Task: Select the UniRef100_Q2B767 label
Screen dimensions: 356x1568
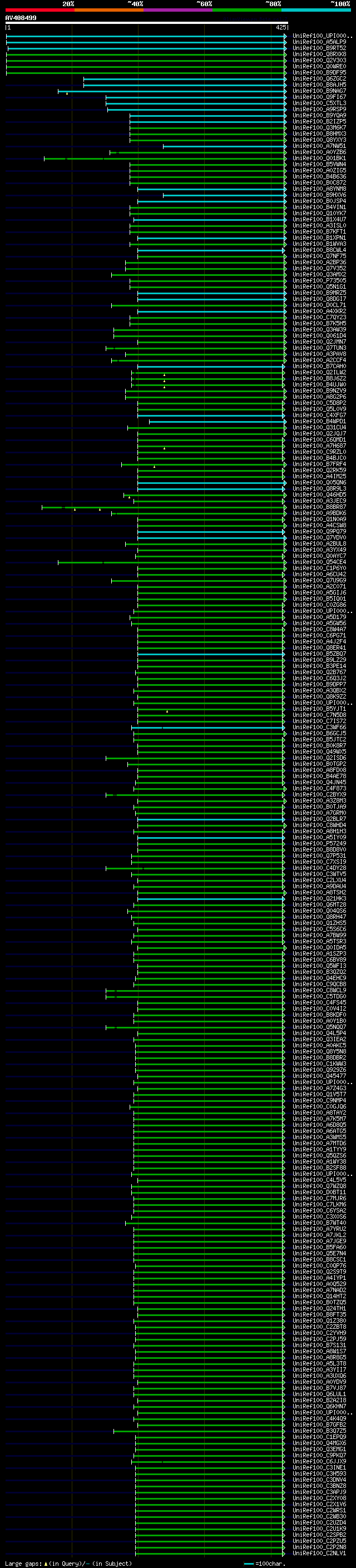Action: [x=319, y=672]
